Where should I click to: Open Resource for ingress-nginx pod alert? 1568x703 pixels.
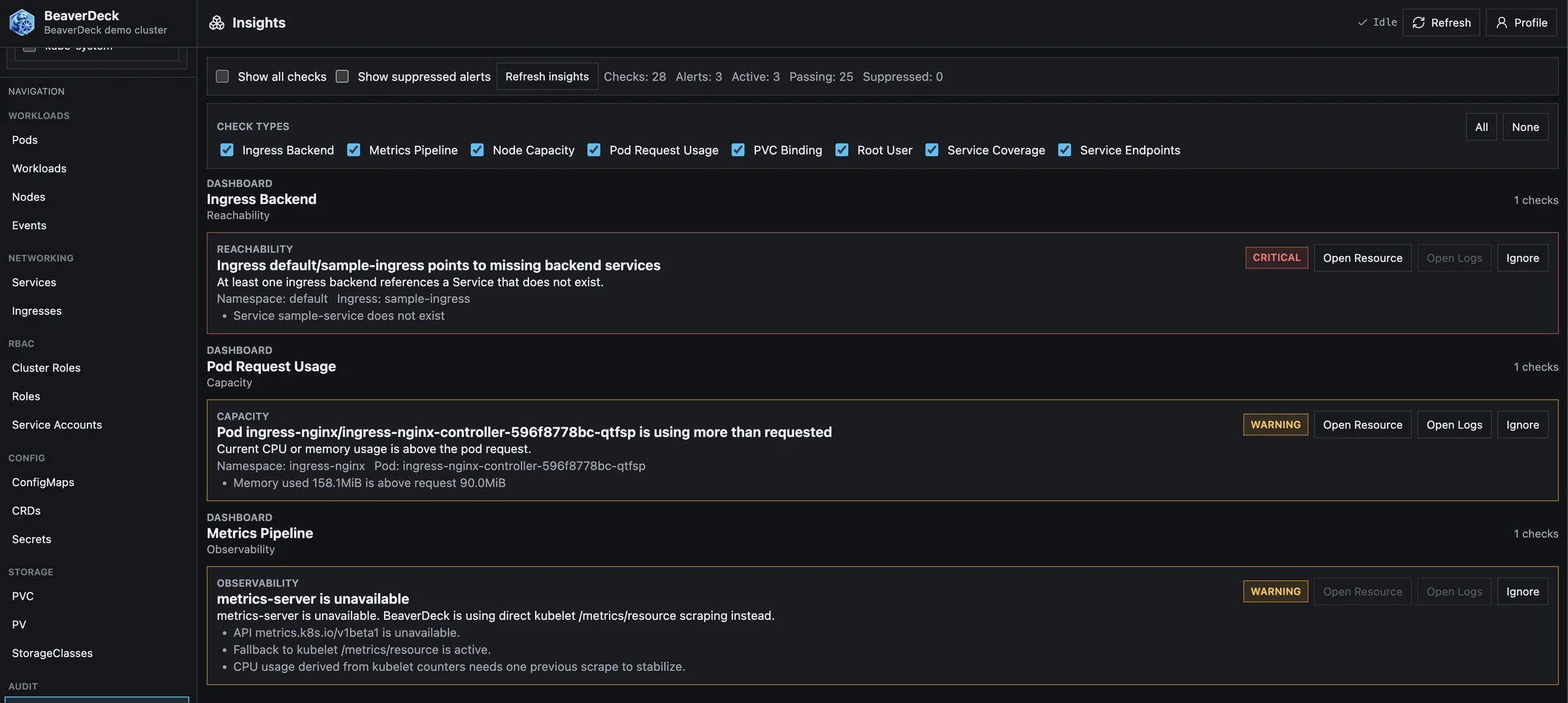coord(1362,425)
